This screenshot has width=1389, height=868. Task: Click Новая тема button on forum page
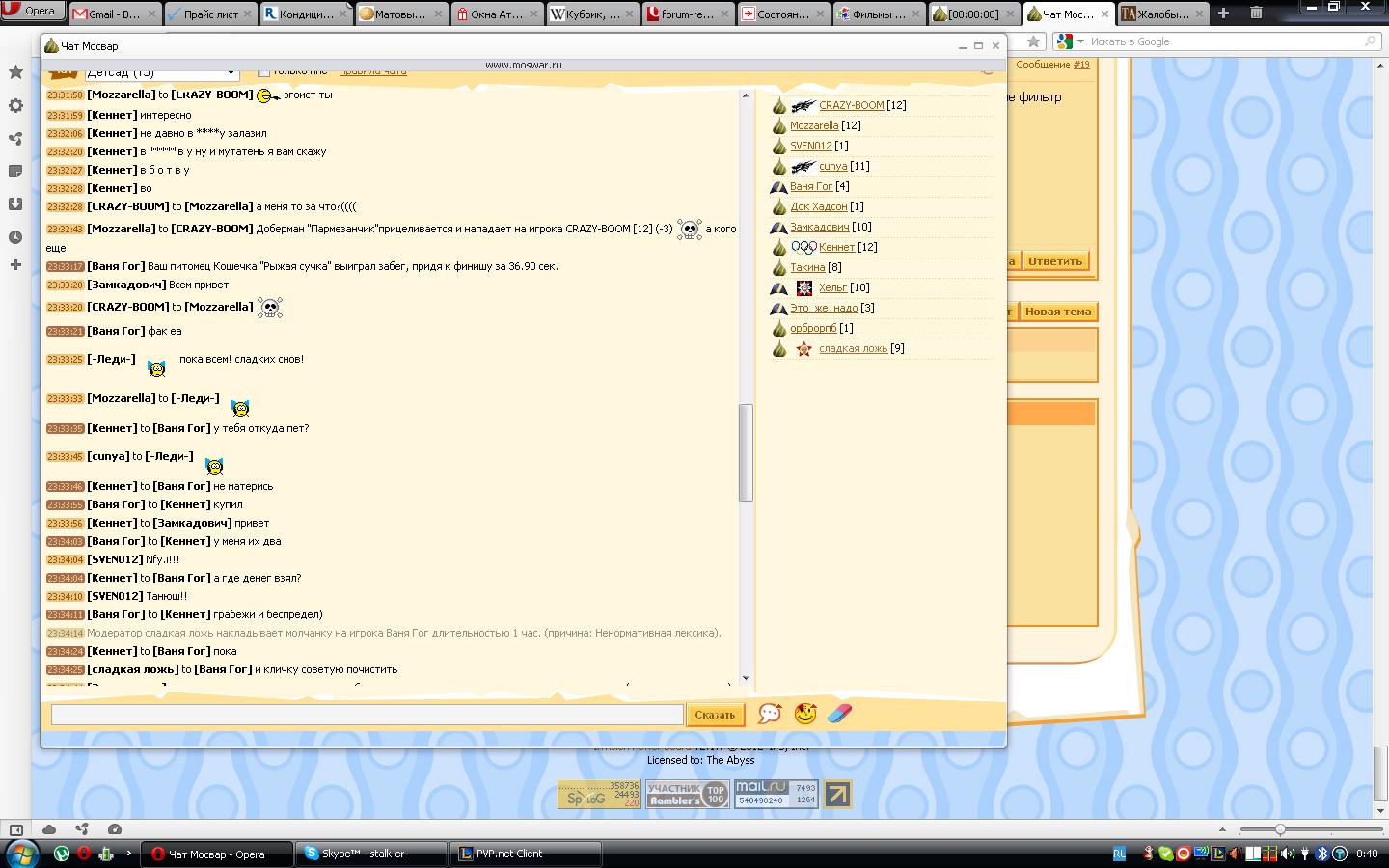(1058, 312)
